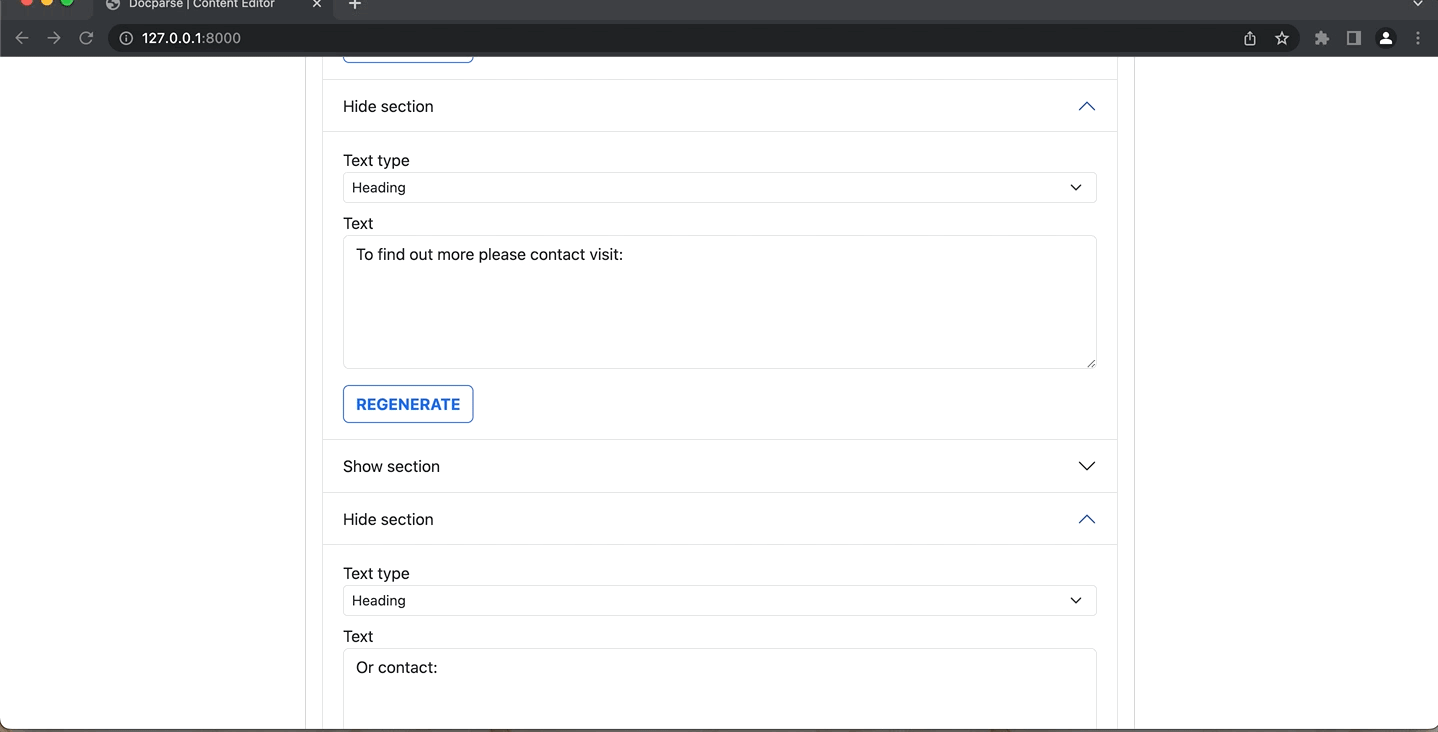The width and height of the screenshot is (1438, 732).
Task: Open the first Heading text type dropdown
Action: (x=719, y=187)
